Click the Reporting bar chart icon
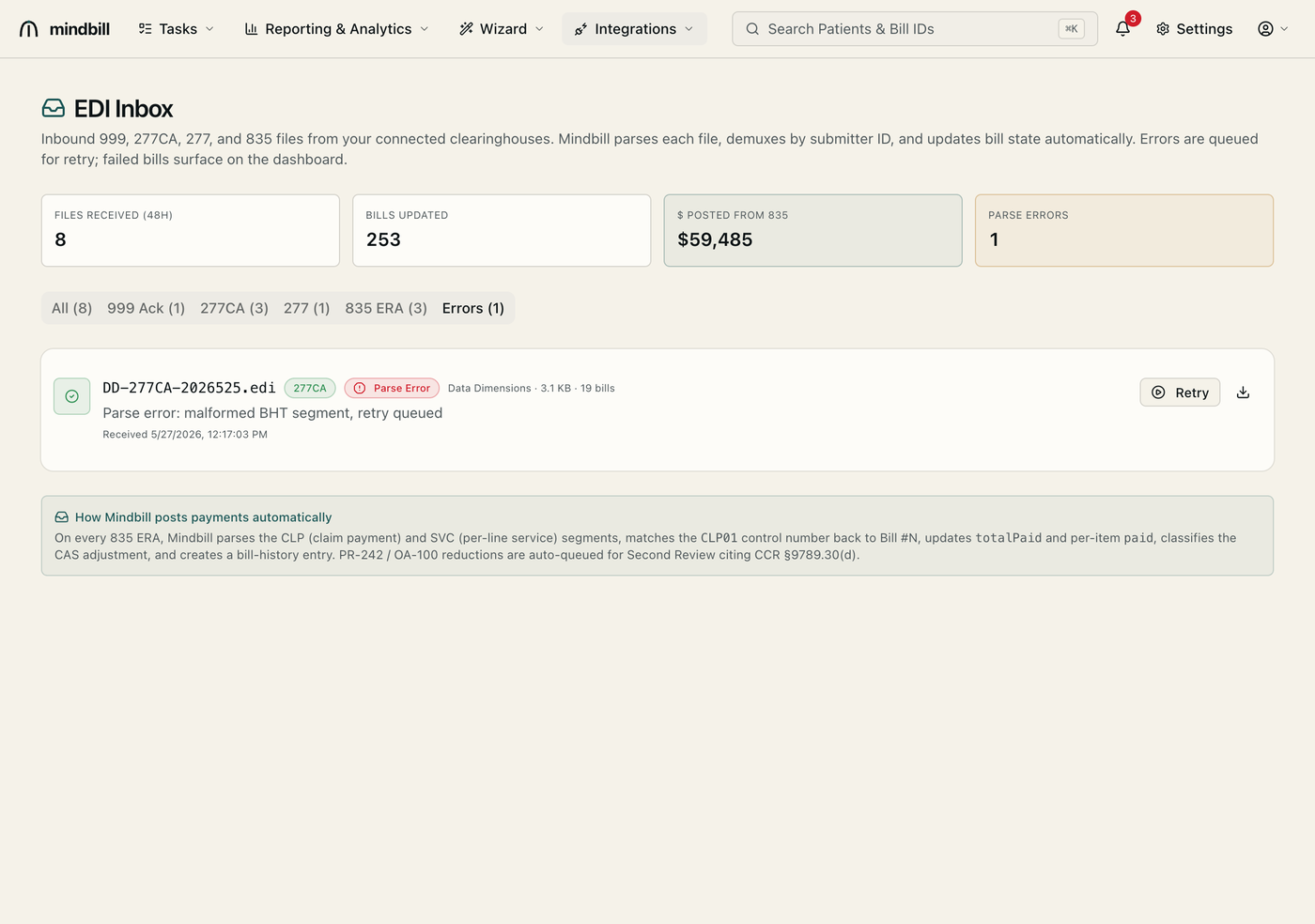Screen dimensions: 1315x924 pyautogui.click(x=251, y=29)
